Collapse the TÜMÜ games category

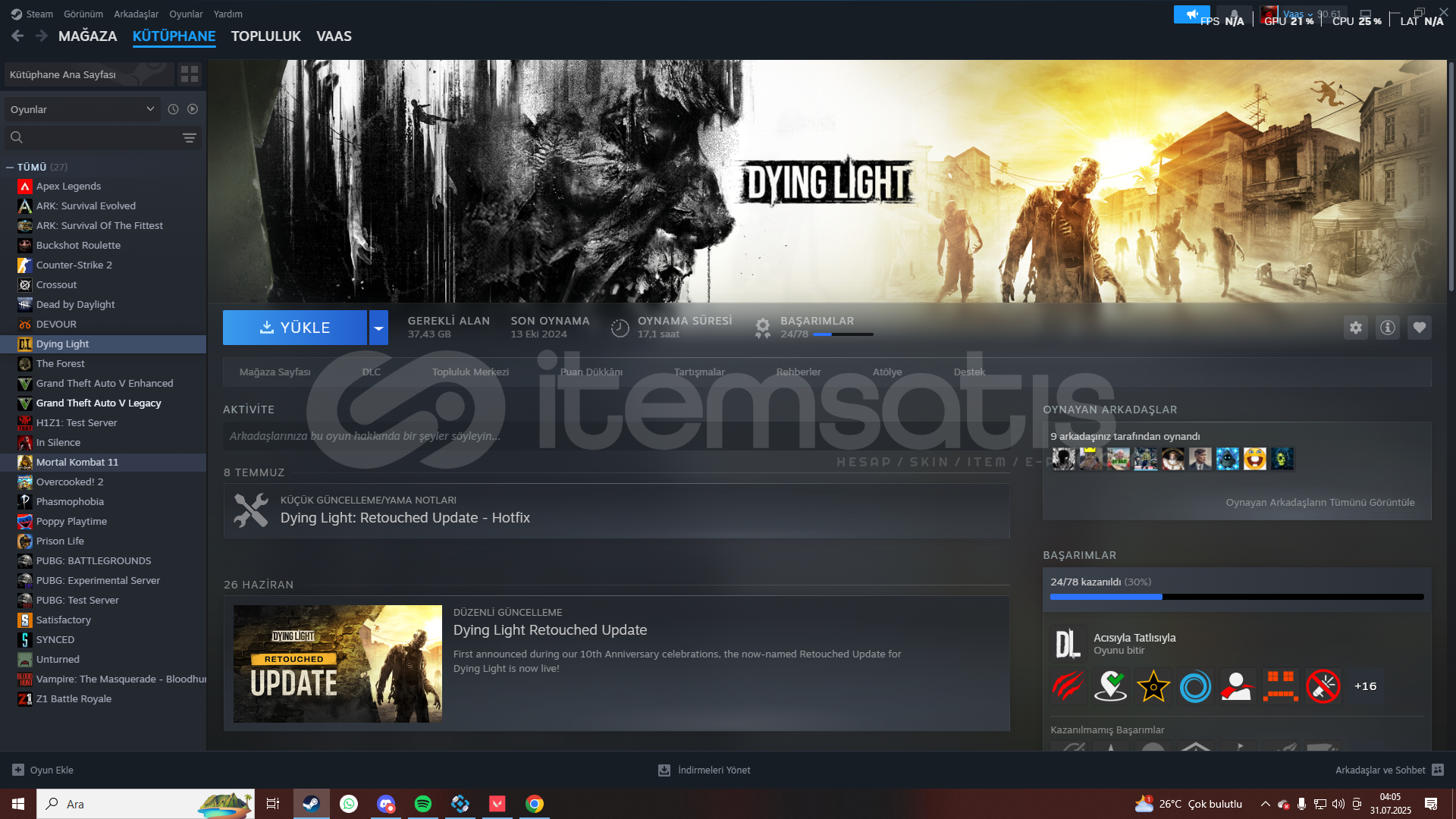[x=9, y=167]
